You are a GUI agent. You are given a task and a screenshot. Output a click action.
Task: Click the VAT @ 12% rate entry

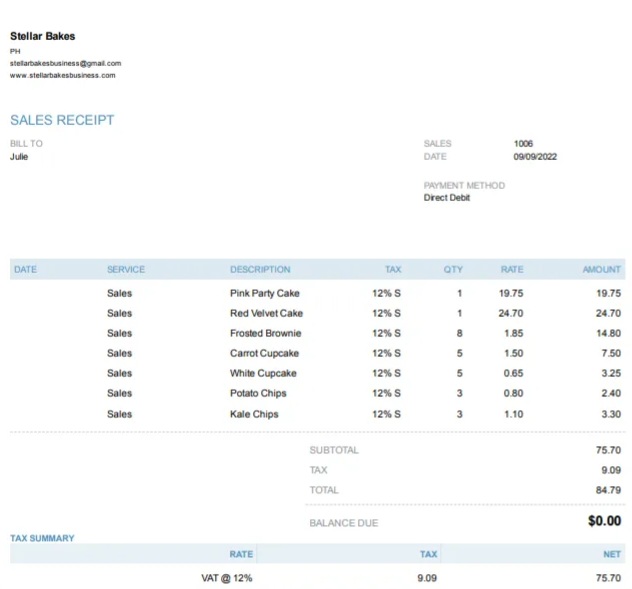pos(227,578)
